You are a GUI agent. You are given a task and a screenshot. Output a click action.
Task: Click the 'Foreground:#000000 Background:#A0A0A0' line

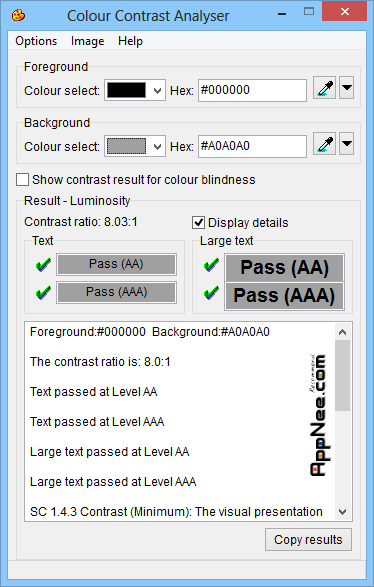point(150,332)
